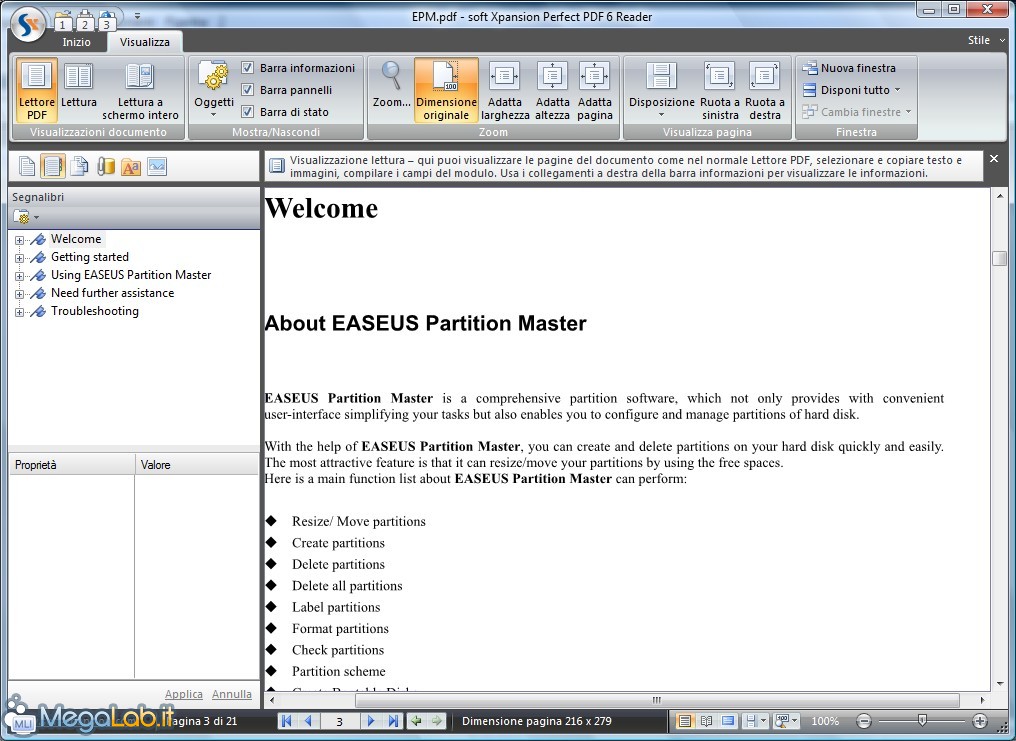Select open-book page layout in status bar
1016x741 pixels.
pyautogui.click(x=706, y=720)
